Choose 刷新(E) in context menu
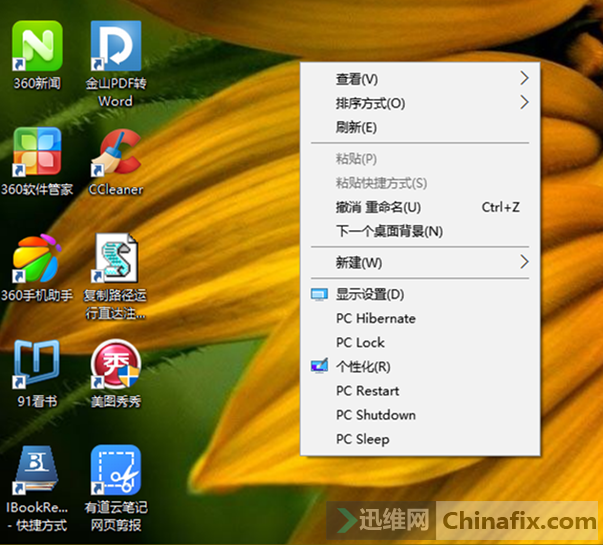Image resolution: width=603 pixels, height=545 pixels. pyautogui.click(x=357, y=127)
